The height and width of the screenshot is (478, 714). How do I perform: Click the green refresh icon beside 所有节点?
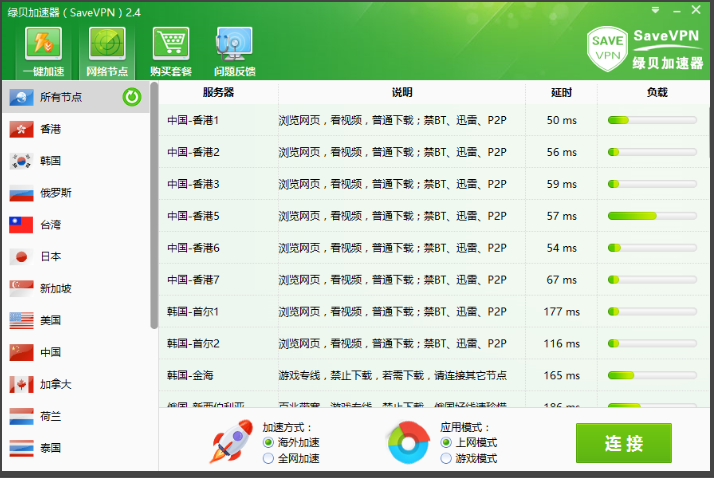click(131, 97)
